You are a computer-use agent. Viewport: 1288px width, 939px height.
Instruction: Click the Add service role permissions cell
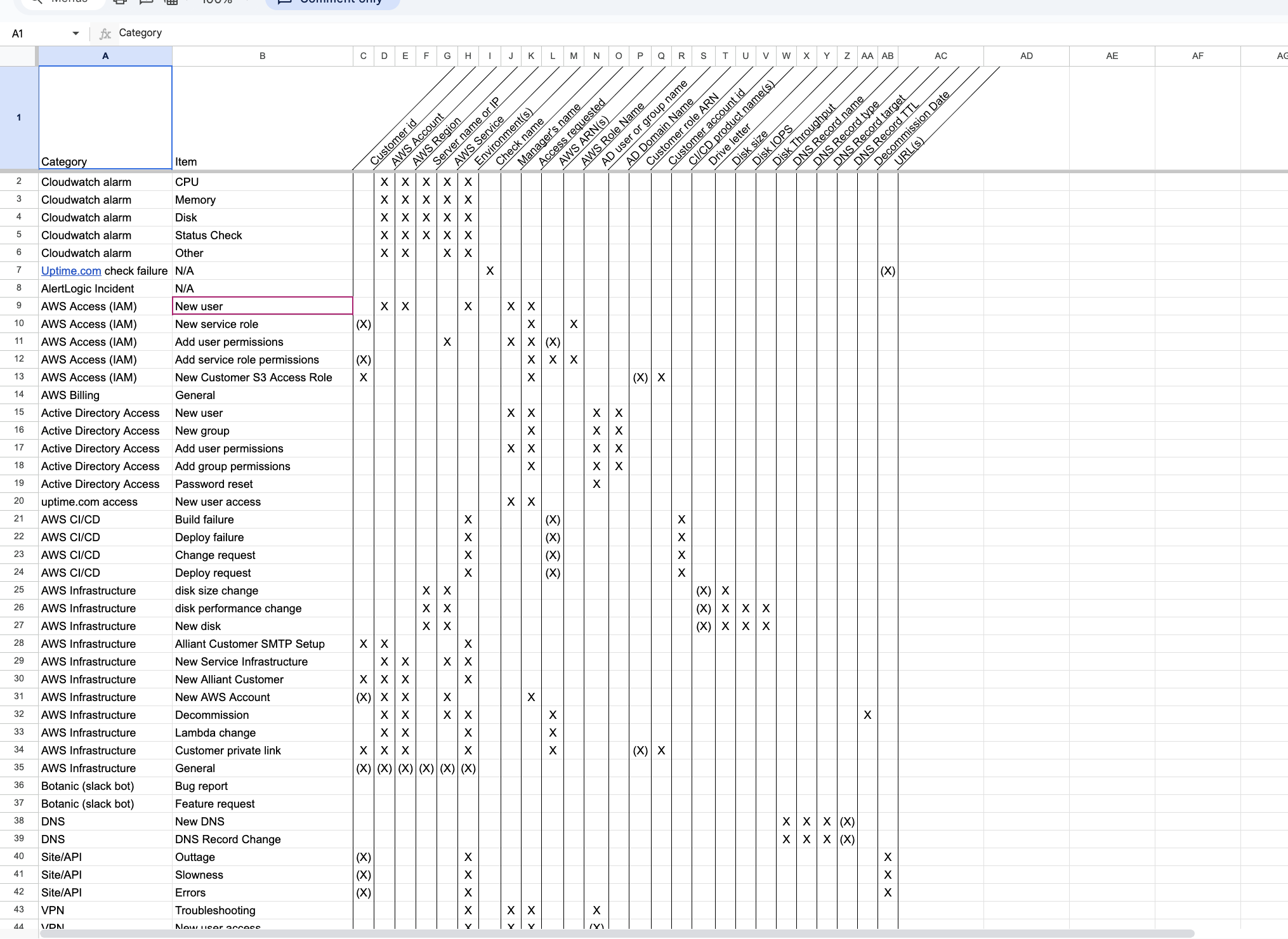[263, 360]
